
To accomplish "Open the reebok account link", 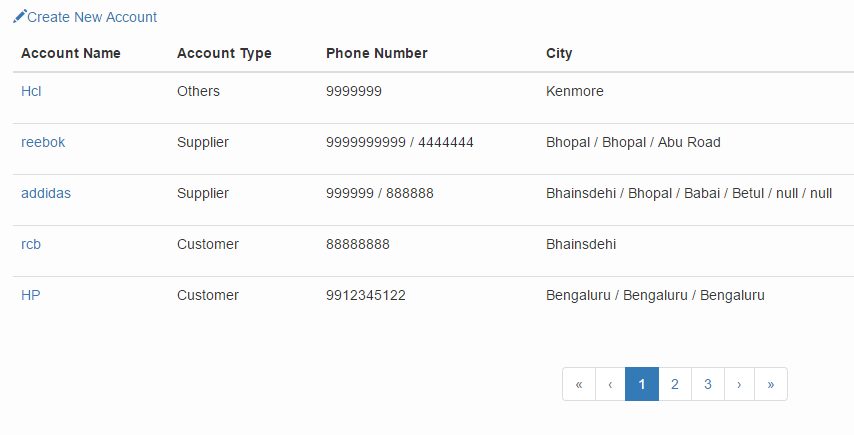I will [x=43, y=142].
